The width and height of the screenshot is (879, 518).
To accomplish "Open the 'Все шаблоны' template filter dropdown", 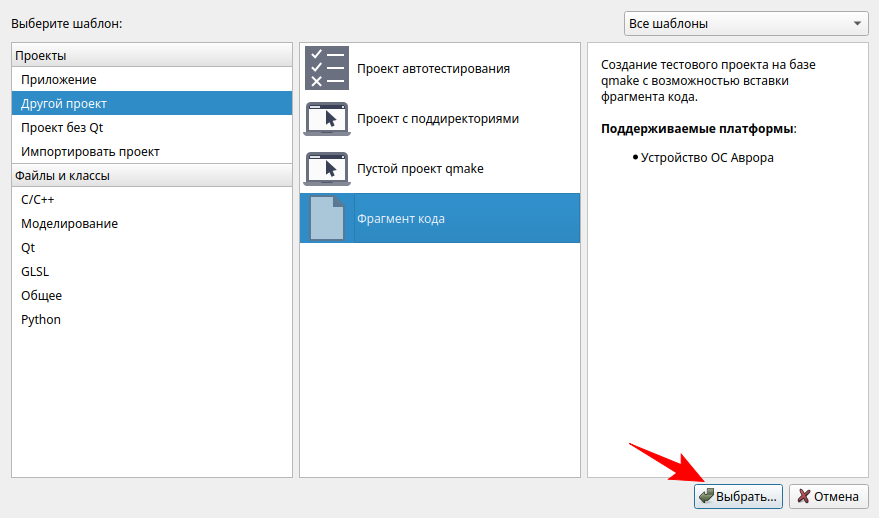I will click(x=745, y=23).
